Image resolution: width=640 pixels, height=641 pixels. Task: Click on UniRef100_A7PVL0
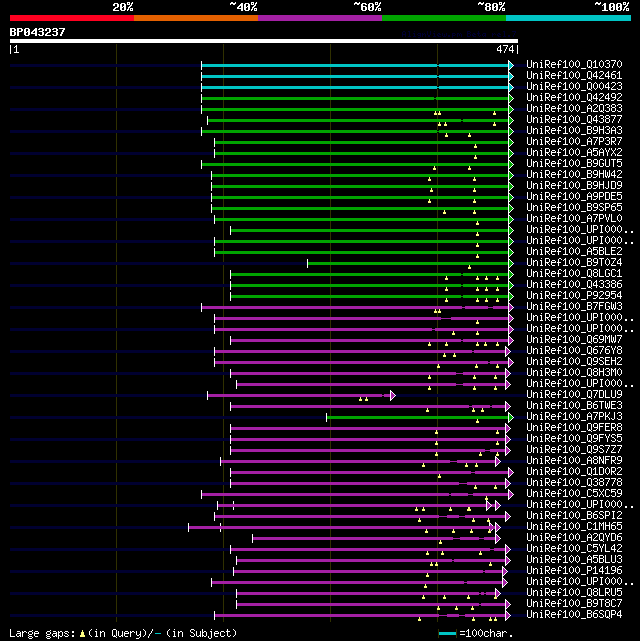574,219
